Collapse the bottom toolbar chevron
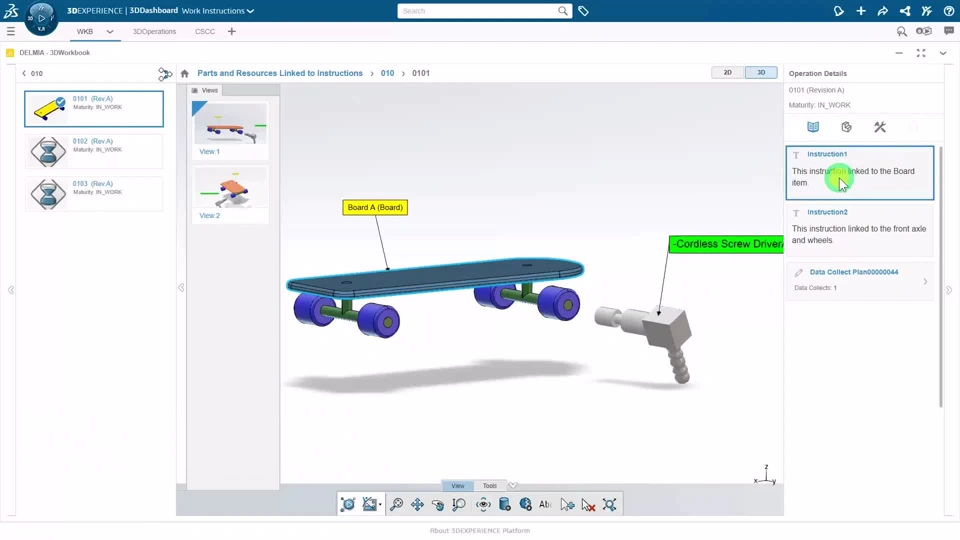960x540 pixels. coord(513,486)
